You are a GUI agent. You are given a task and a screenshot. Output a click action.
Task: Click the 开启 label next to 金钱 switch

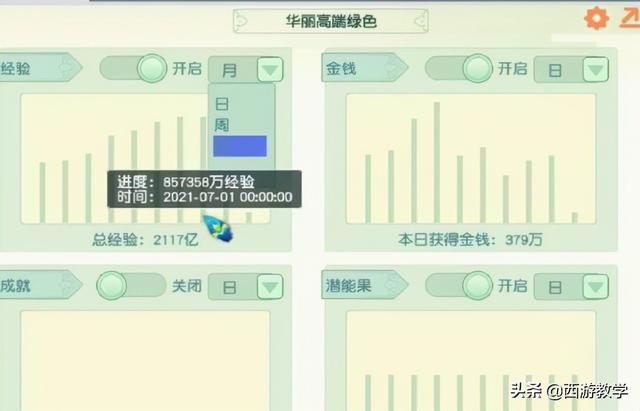pyautogui.click(x=513, y=68)
